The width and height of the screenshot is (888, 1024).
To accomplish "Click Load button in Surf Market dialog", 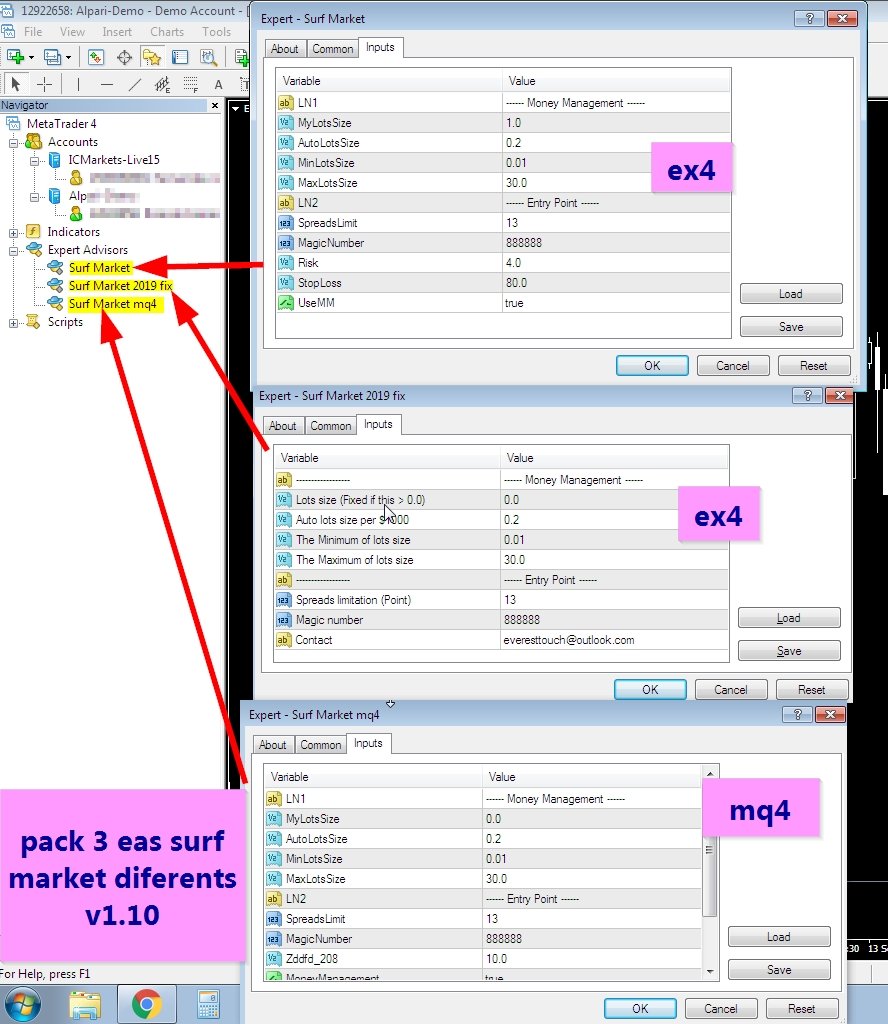I will [790, 294].
